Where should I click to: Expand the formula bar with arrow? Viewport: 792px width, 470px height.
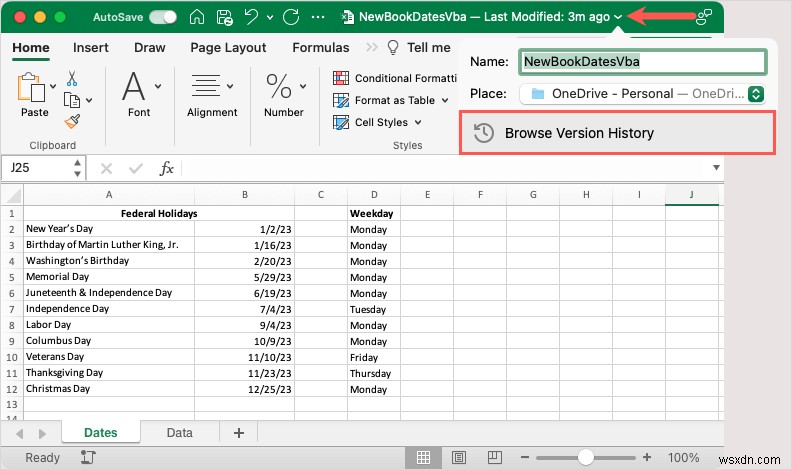coord(716,168)
